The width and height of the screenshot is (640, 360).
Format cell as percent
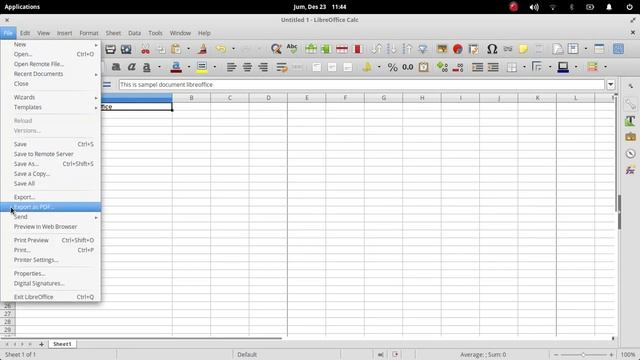click(x=392, y=67)
